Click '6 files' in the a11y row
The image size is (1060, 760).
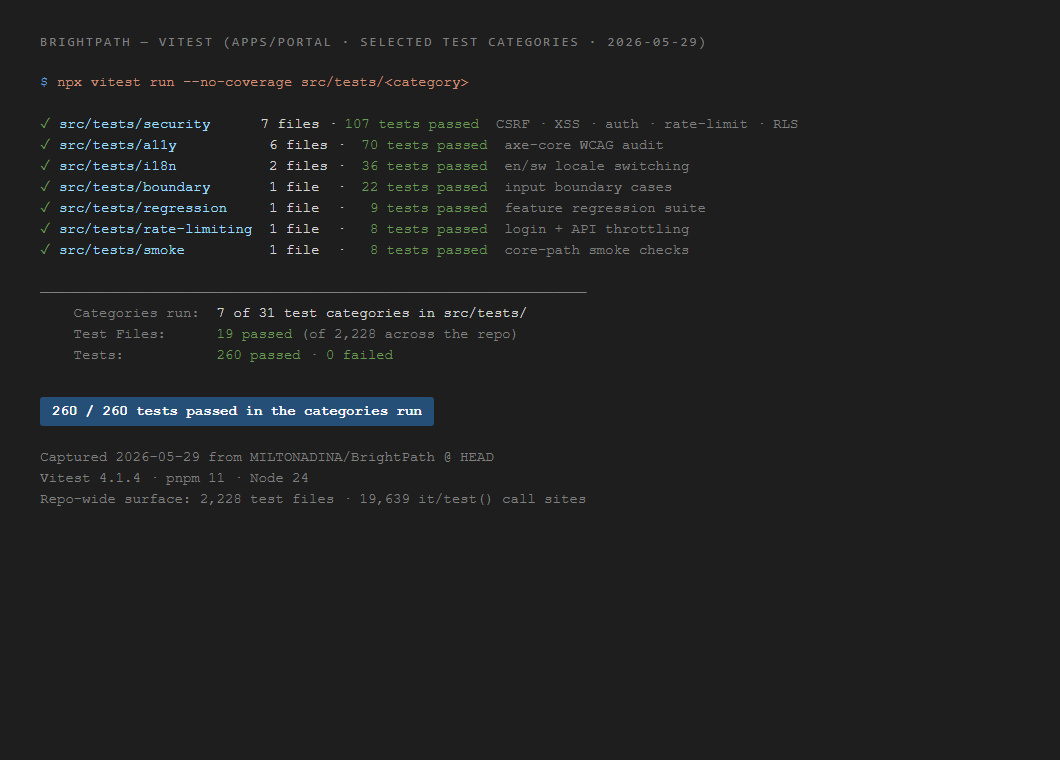click(x=298, y=145)
